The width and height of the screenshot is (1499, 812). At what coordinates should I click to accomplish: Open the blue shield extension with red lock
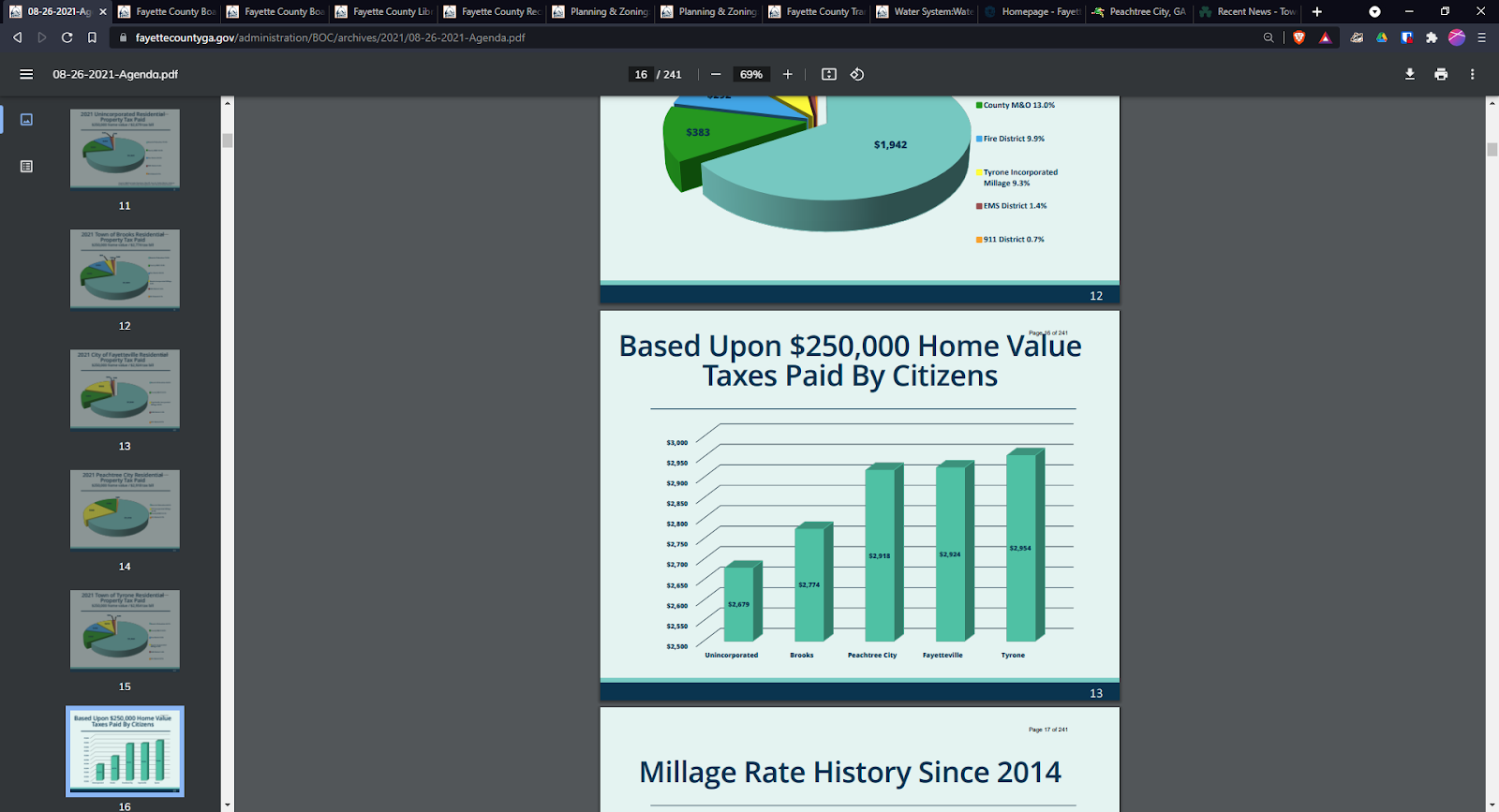1406,37
